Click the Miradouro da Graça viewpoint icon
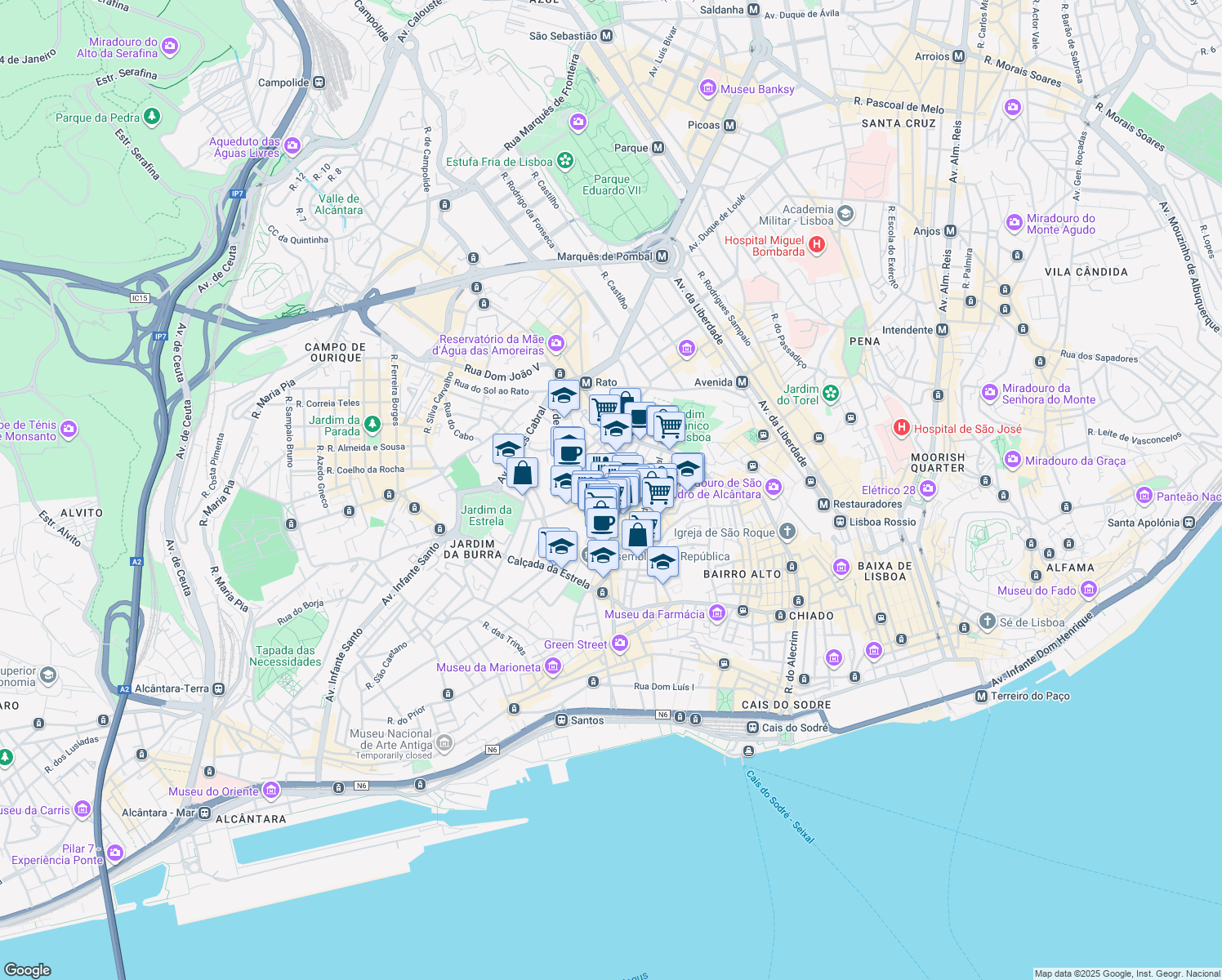This screenshot has height=980, width=1222. tap(1014, 460)
